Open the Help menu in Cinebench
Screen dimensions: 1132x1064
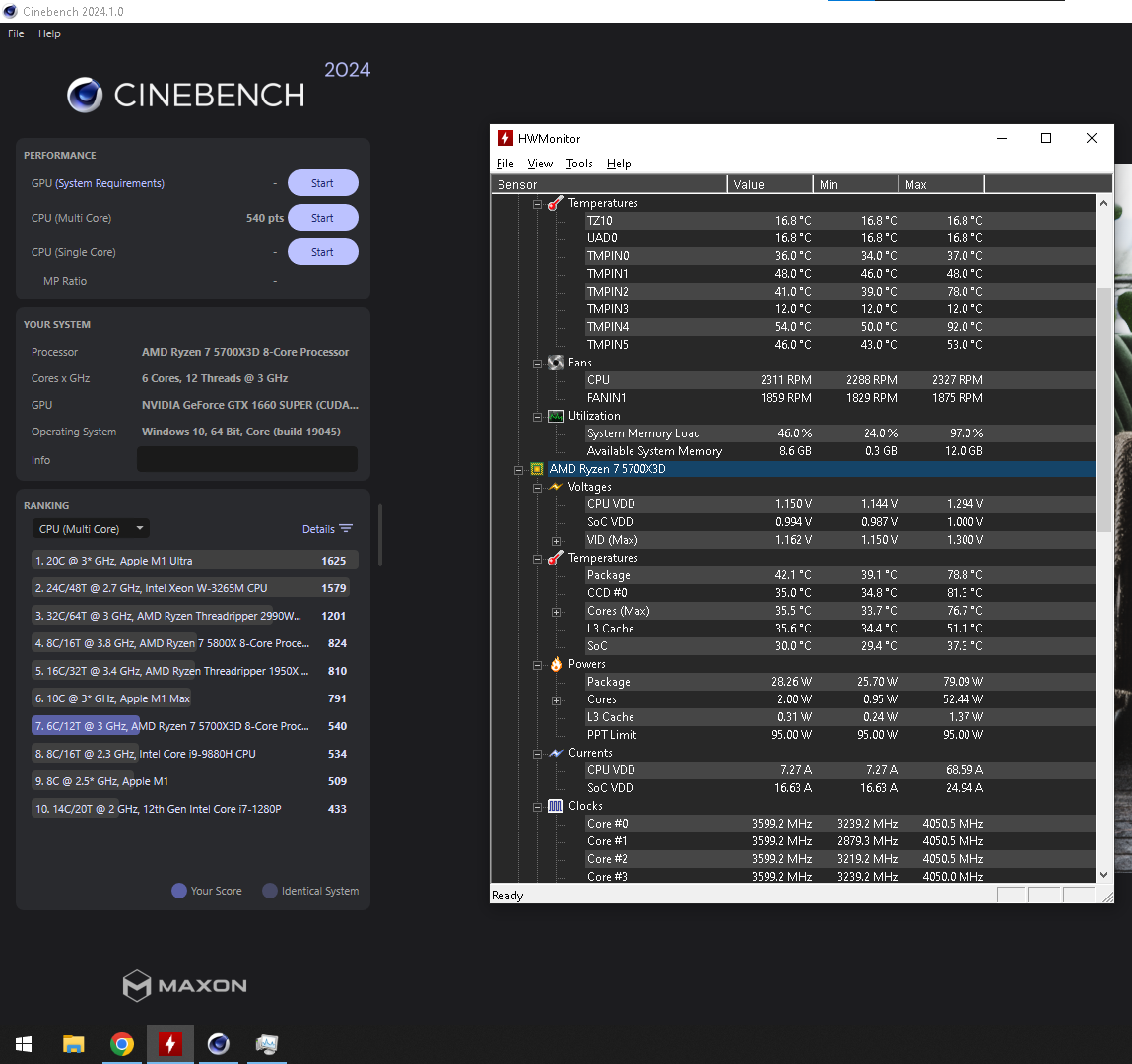coord(49,33)
